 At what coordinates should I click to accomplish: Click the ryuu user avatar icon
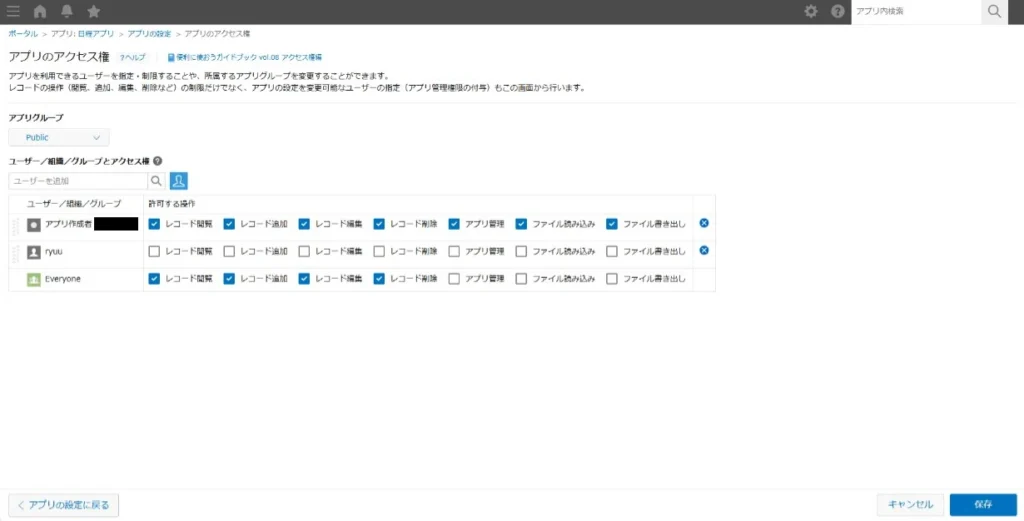pyautogui.click(x=34, y=251)
